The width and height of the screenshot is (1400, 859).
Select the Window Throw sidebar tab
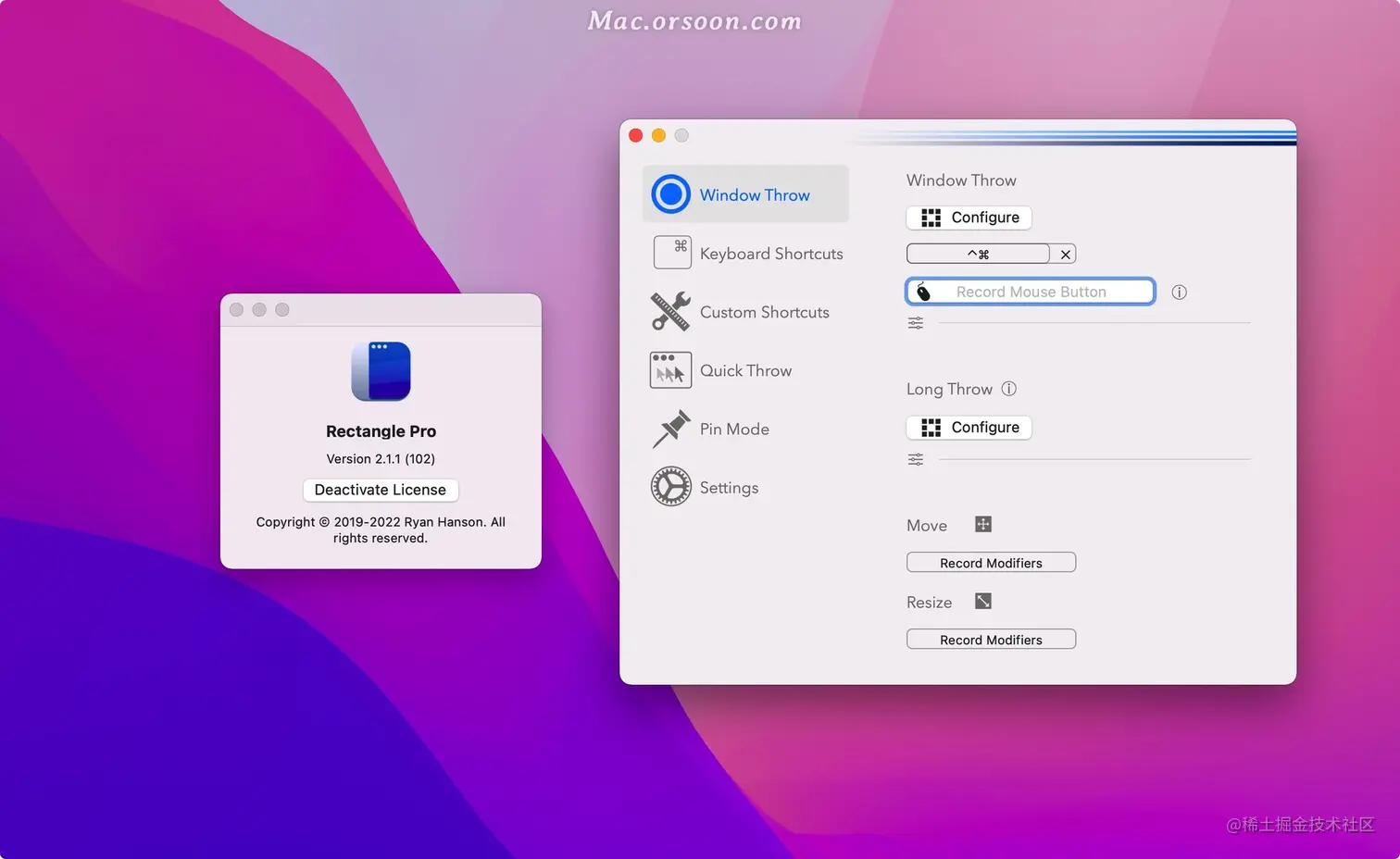click(745, 194)
